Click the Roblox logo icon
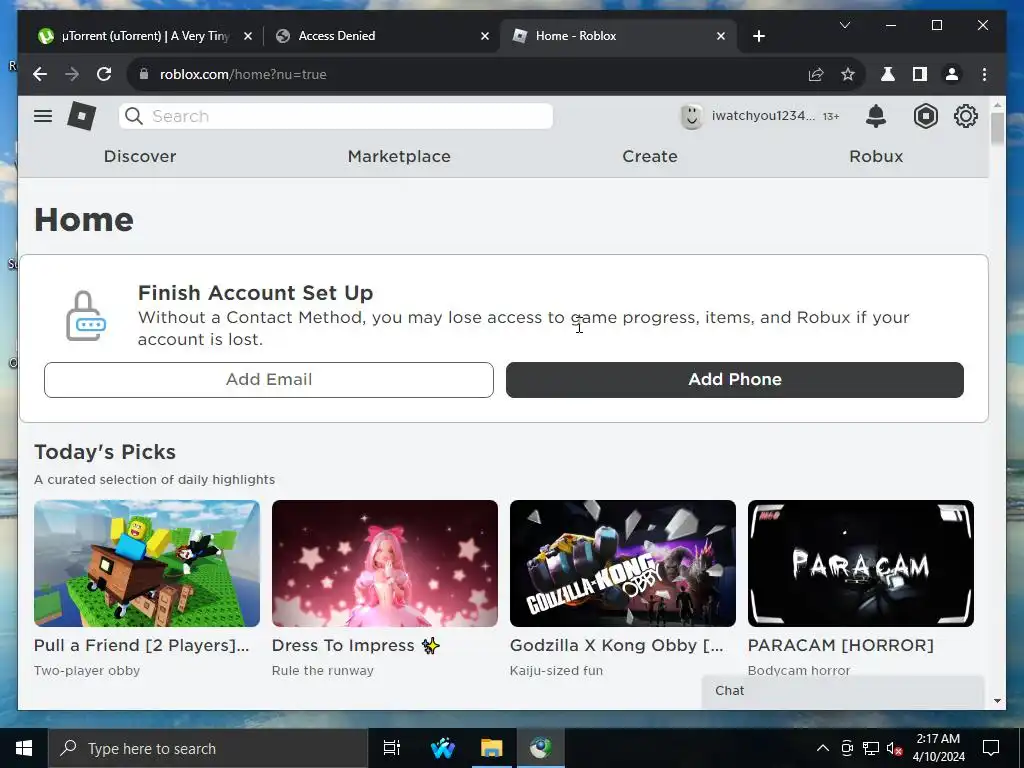The image size is (1024, 768). (x=82, y=116)
